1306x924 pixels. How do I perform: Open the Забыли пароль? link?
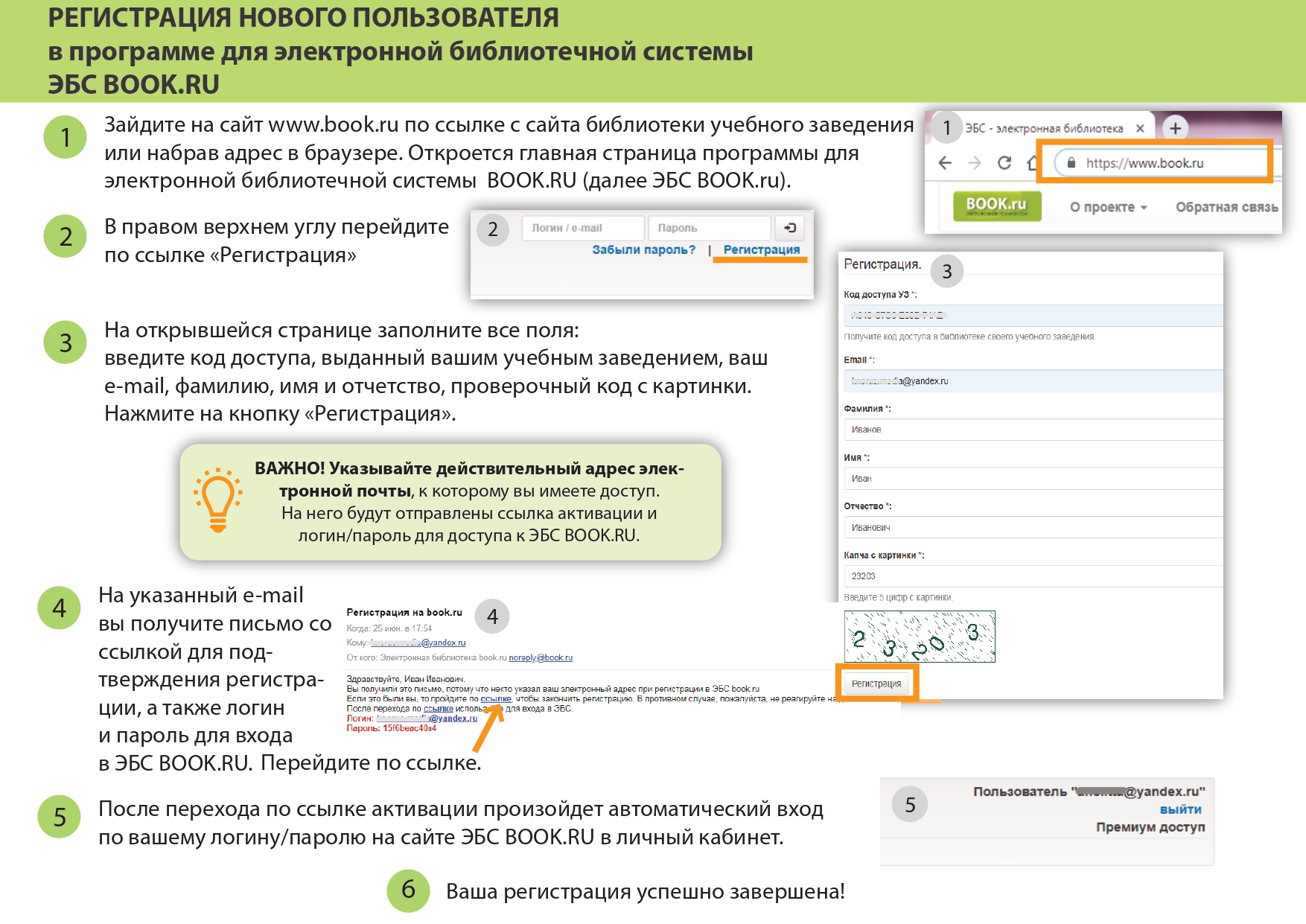click(644, 249)
